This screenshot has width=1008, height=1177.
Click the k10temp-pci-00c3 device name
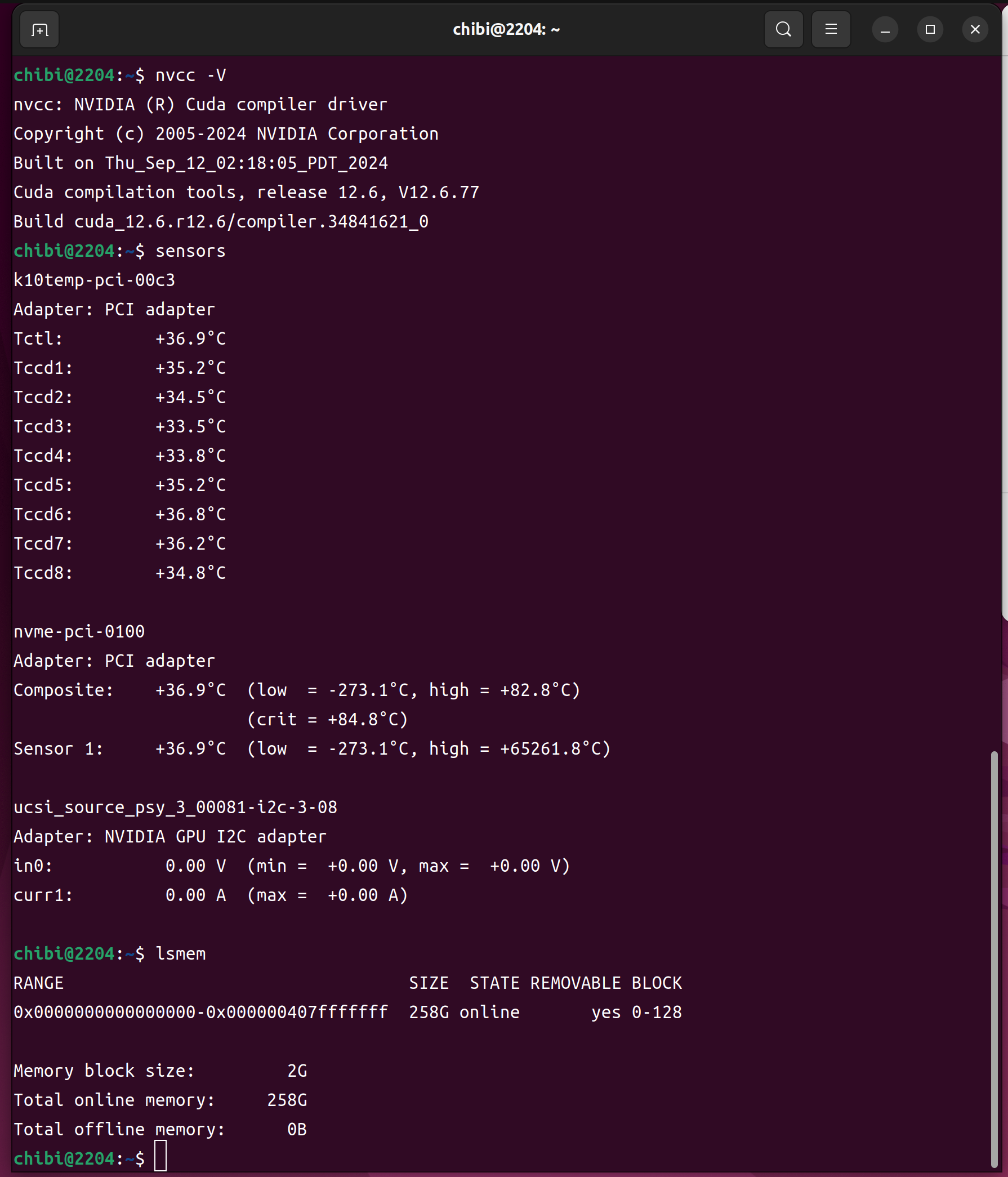[x=94, y=280]
